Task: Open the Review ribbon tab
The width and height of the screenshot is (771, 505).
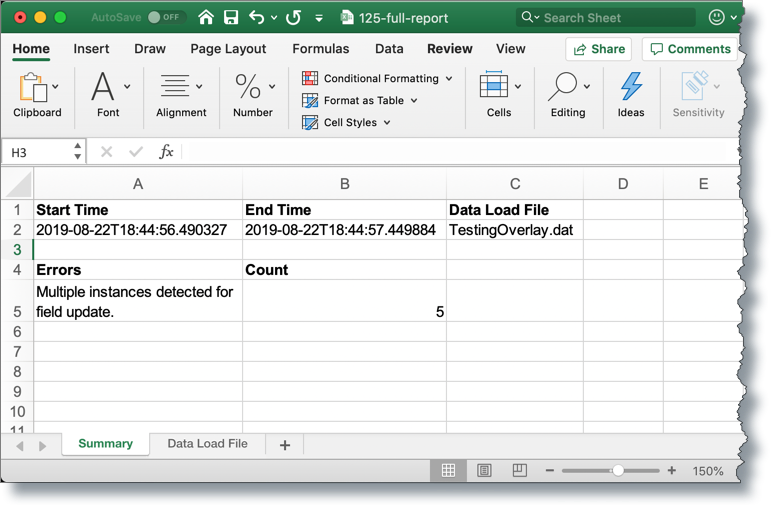Action: [449, 49]
